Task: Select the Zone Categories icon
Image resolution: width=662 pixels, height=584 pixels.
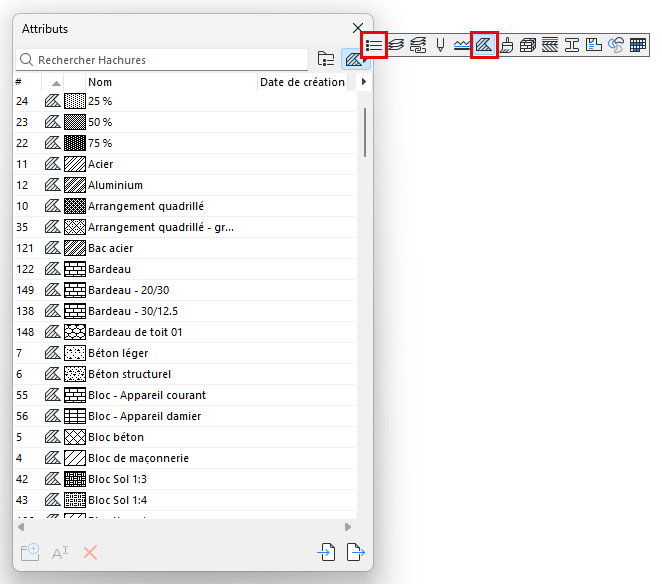Action: click(x=594, y=45)
